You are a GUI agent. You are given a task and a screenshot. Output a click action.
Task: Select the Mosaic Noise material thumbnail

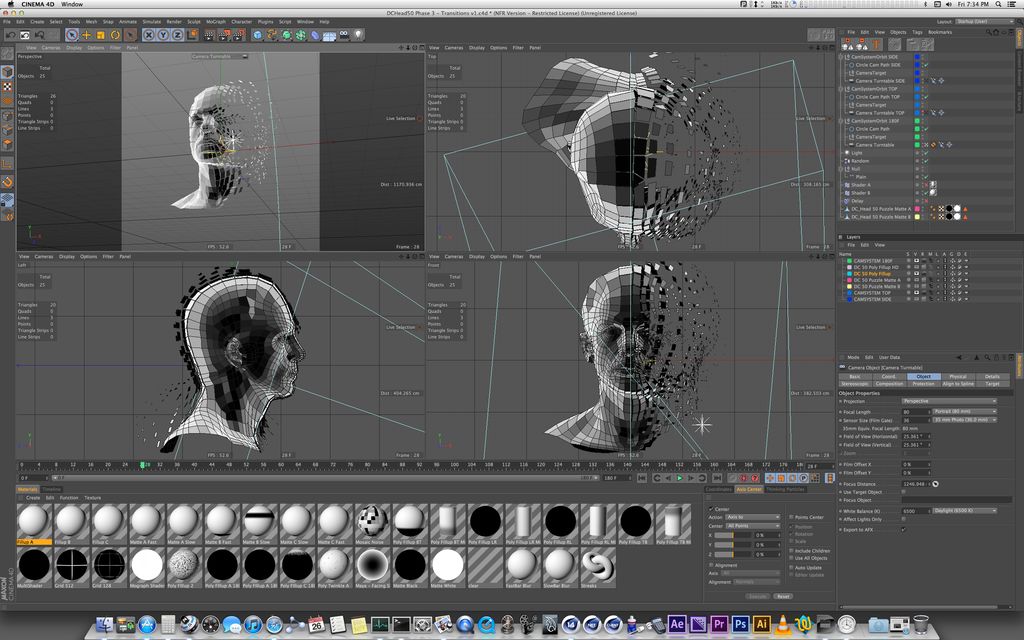tap(372, 521)
